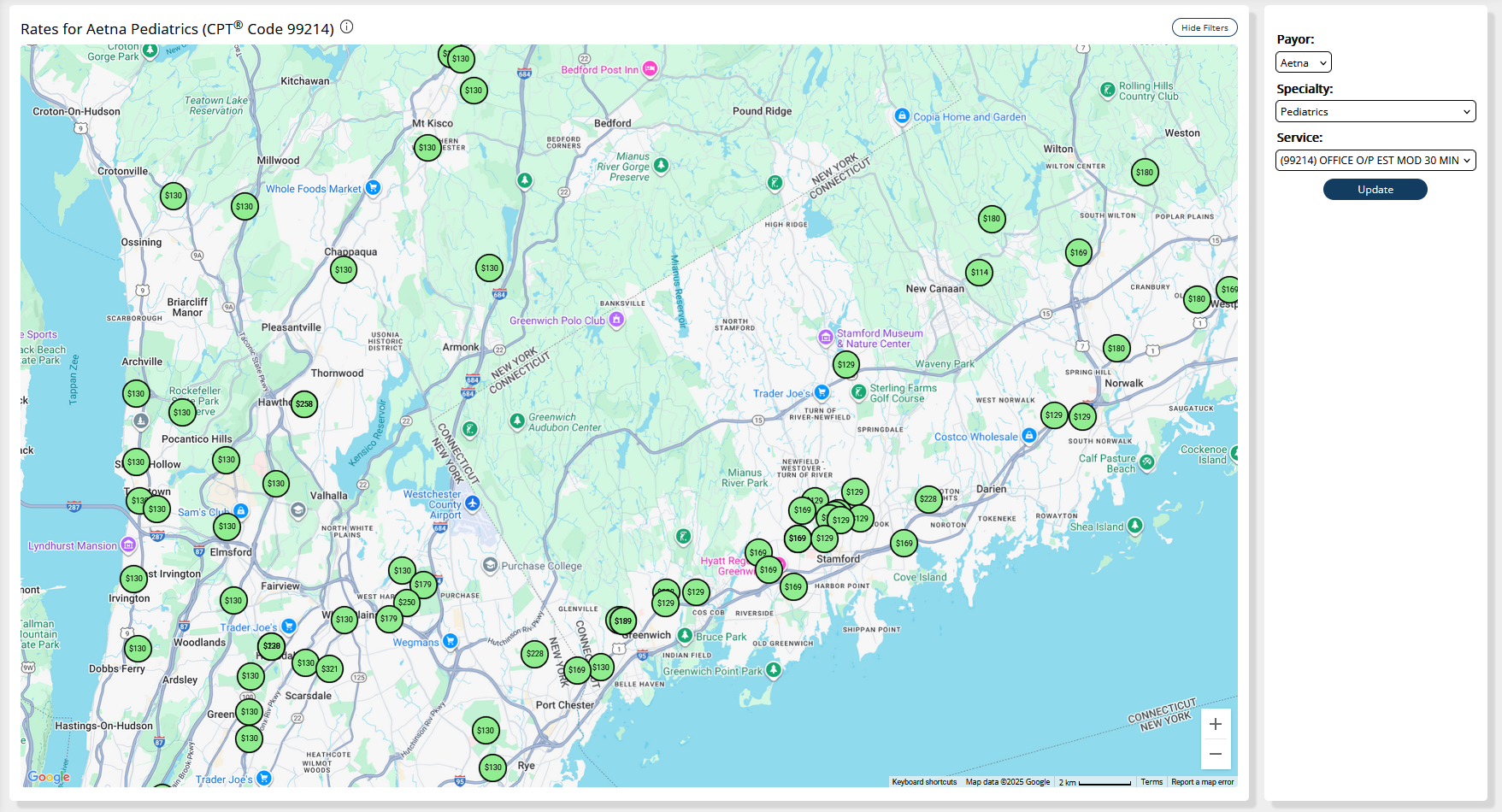This screenshot has width=1502, height=812.
Task: Click the Shea Island park pin
Action: (x=1135, y=526)
